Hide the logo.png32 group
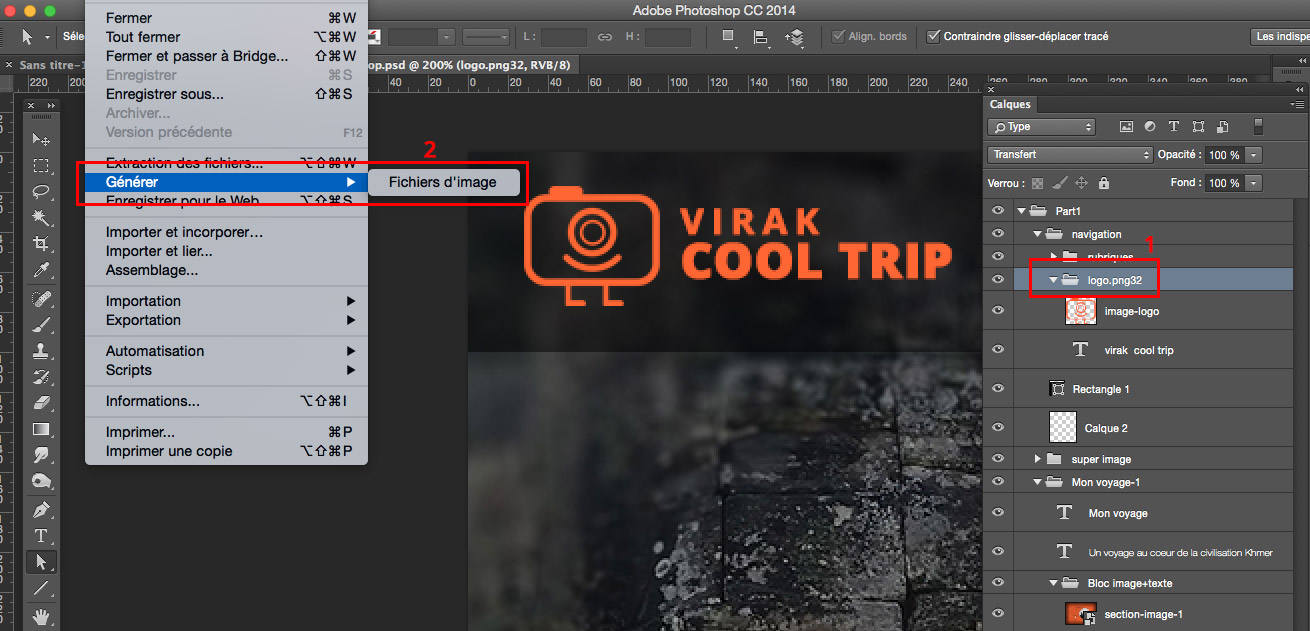The image size is (1310, 631). click(x=997, y=280)
